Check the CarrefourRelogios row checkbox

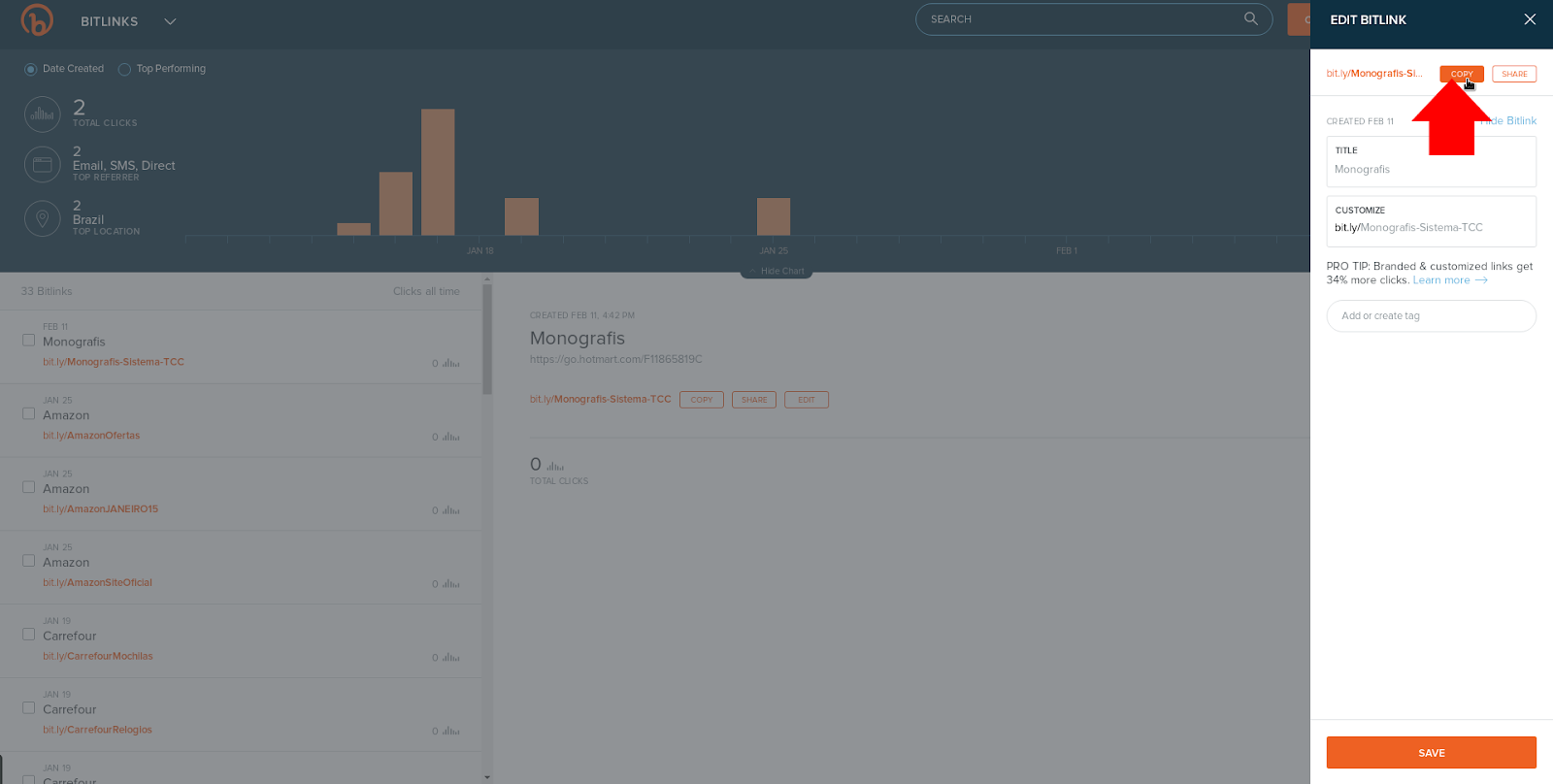[28, 708]
